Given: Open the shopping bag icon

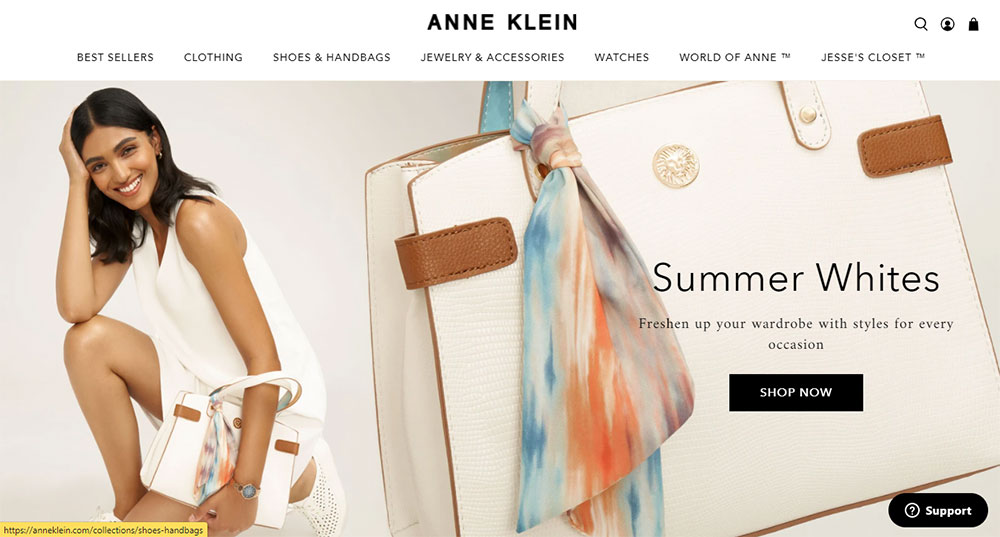Looking at the screenshot, I should coord(973,24).
